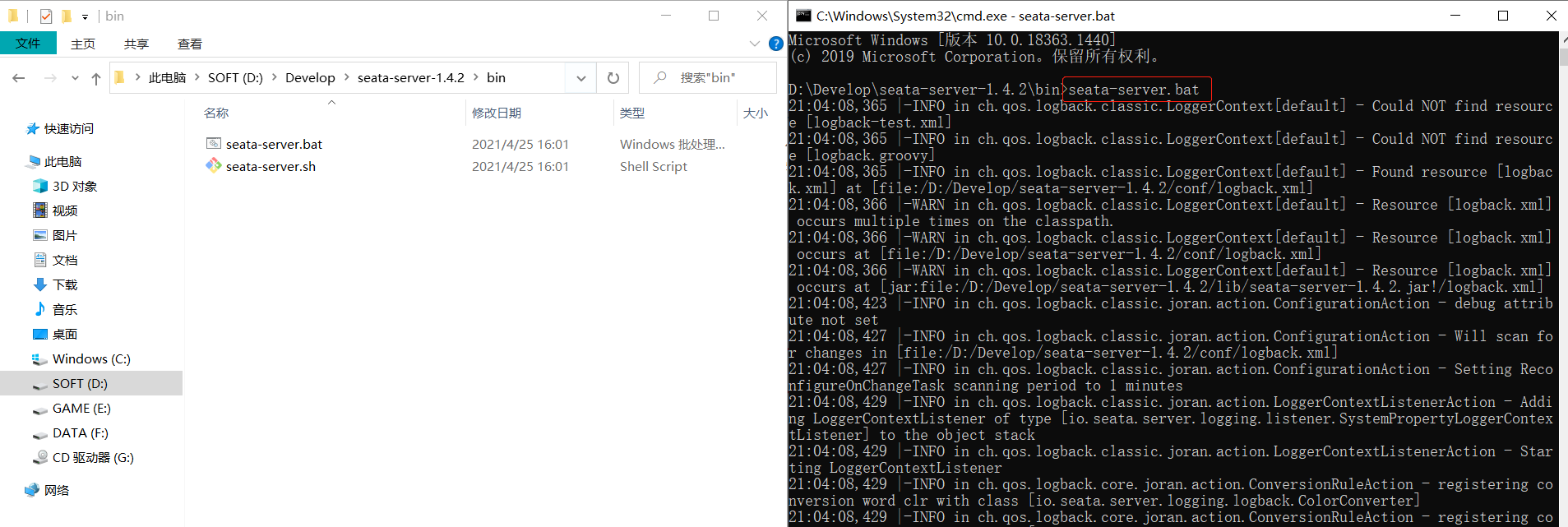This screenshot has width=1568, height=527.
Task: Open the 下载 folder
Action: point(65,284)
